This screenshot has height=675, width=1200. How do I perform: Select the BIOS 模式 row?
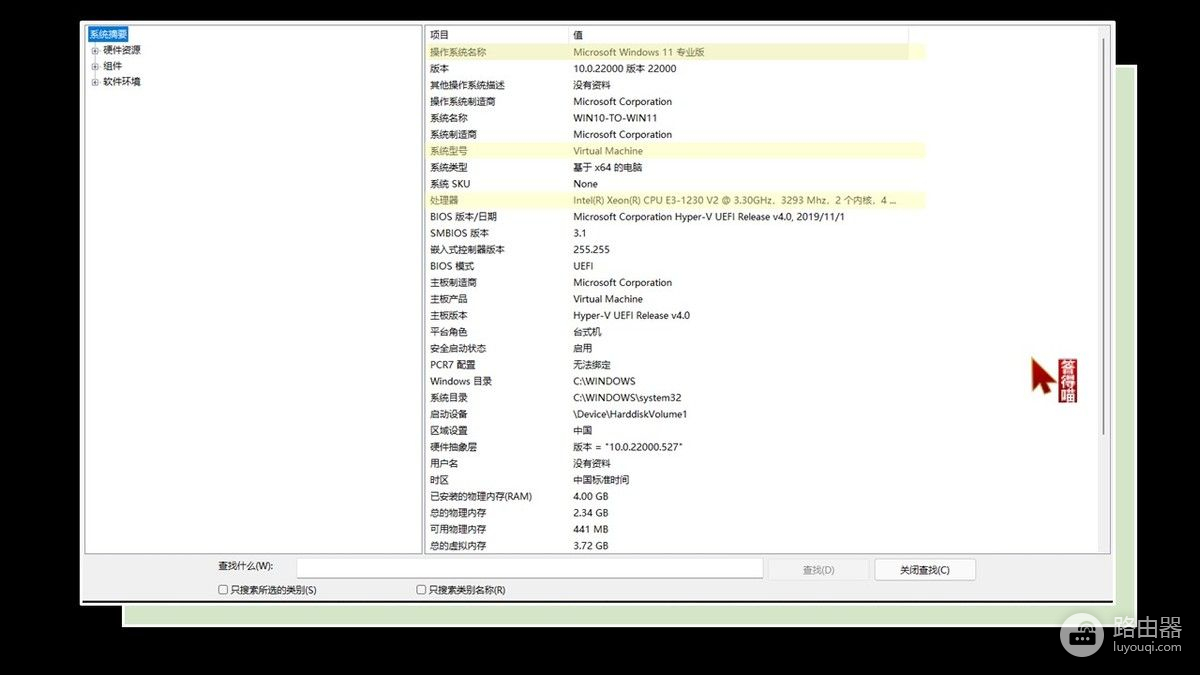click(x=452, y=266)
